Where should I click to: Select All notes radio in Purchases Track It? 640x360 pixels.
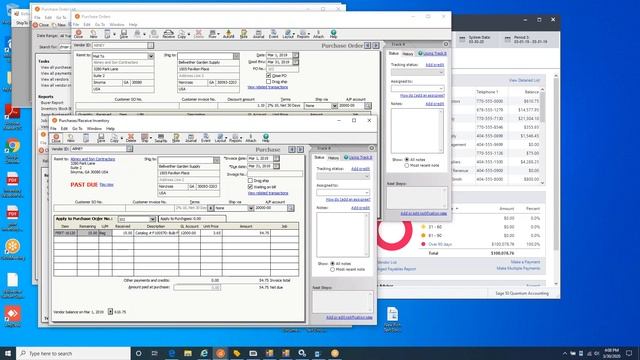(x=332, y=264)
